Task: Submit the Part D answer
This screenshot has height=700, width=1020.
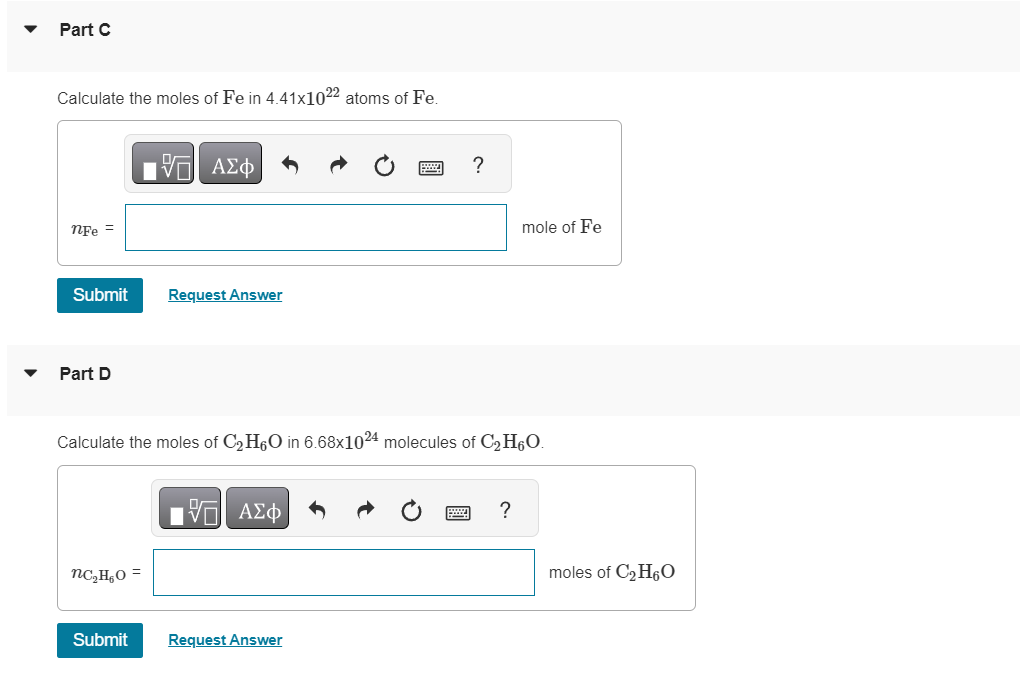Action: click(x=99, y=640)
